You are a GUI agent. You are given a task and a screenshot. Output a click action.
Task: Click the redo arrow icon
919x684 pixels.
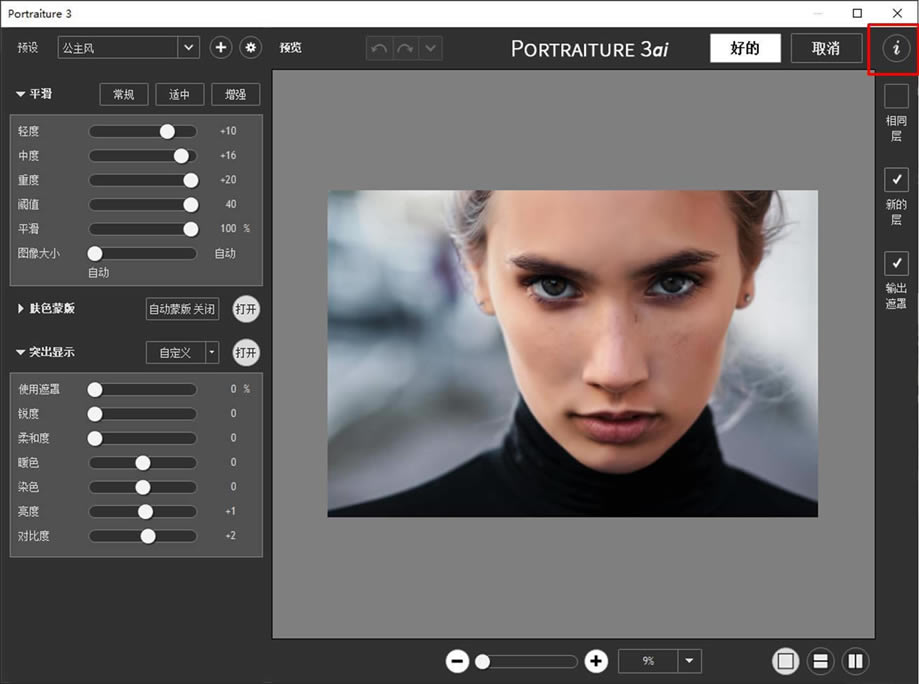point(405,48)
